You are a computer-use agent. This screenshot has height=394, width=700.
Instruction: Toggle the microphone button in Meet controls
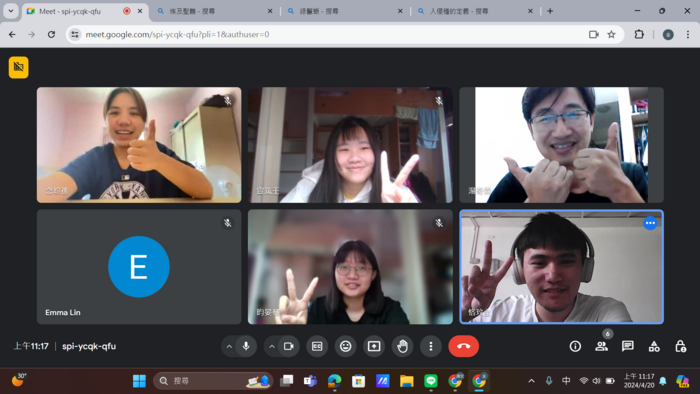(246, 346)
